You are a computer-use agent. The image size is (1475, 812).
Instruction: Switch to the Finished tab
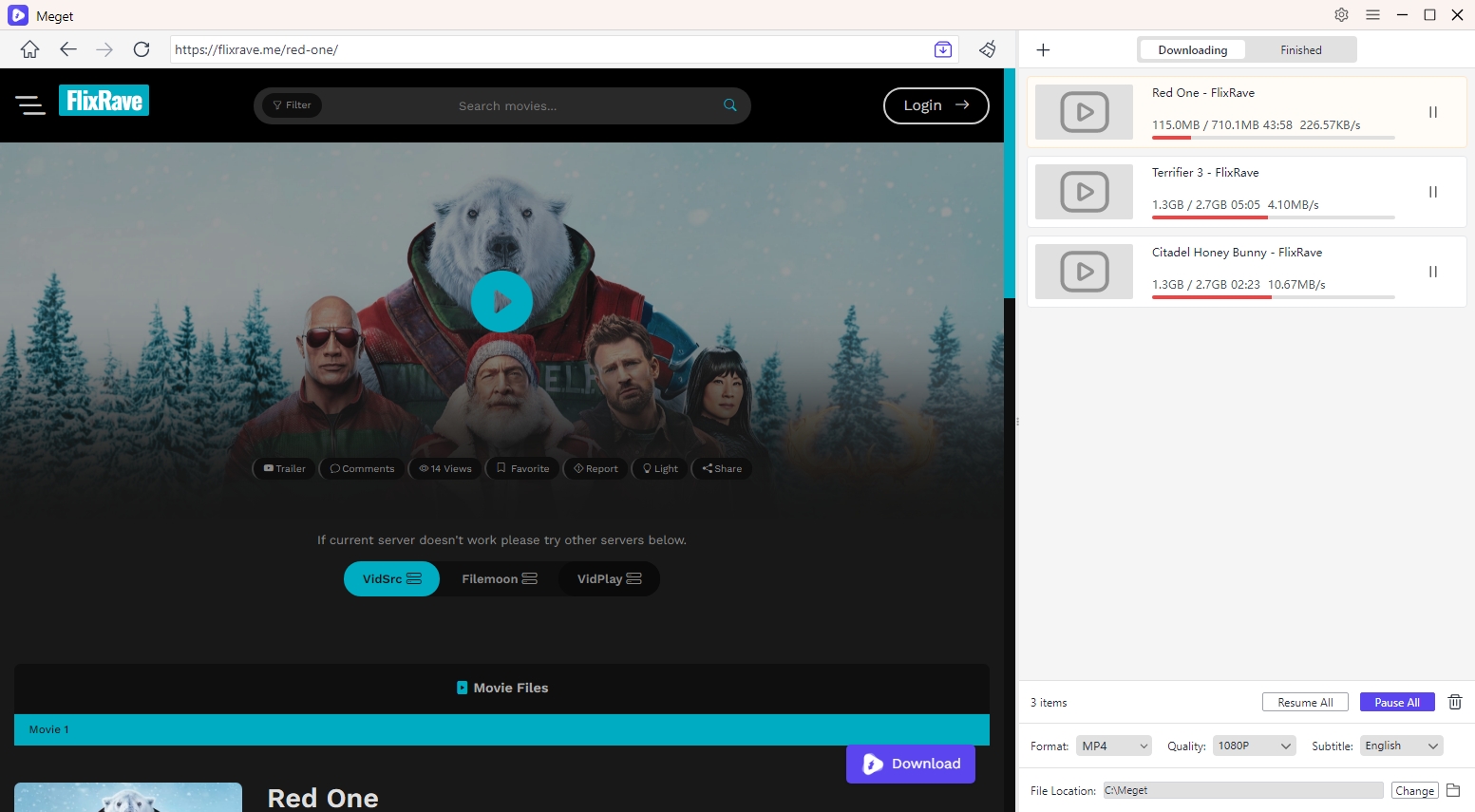(1301, 50)
